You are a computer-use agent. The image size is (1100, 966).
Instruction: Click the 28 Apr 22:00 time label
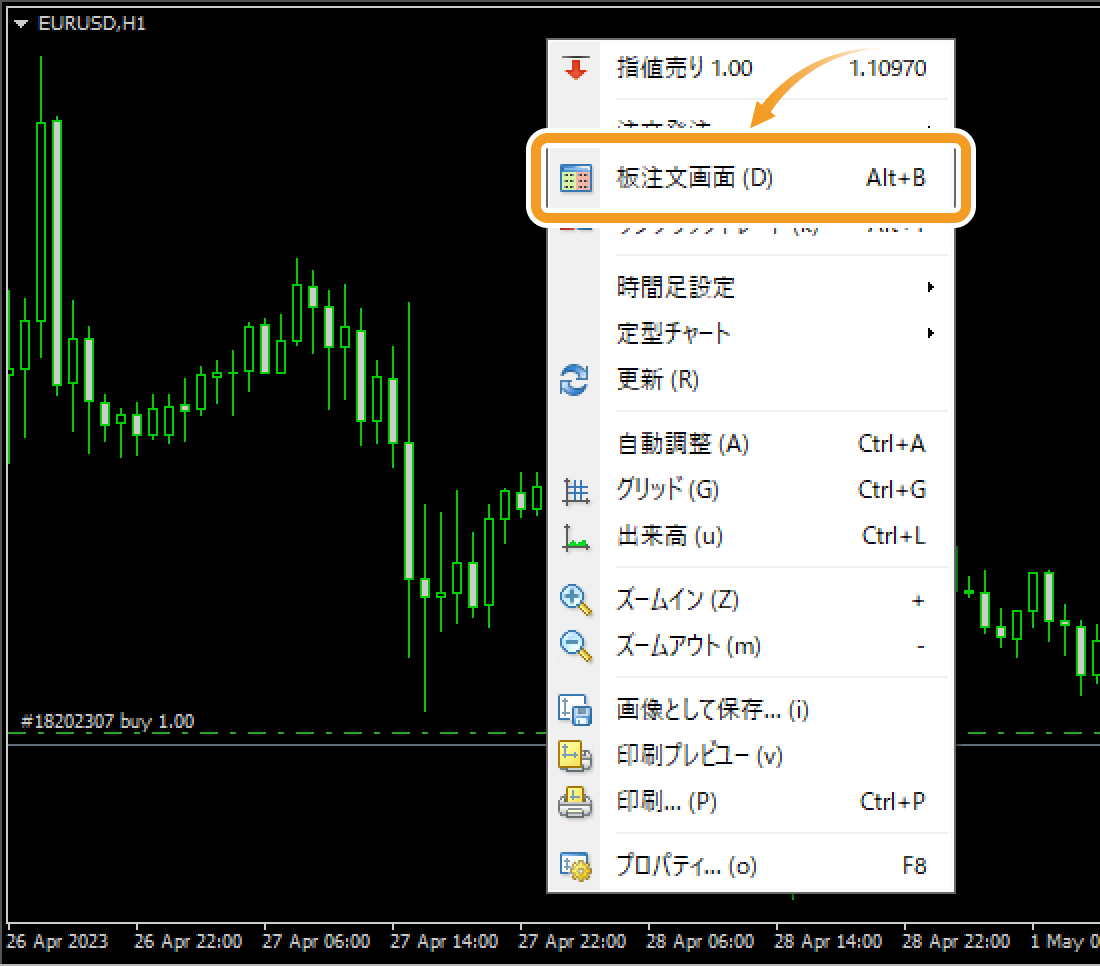pos(955,941)
